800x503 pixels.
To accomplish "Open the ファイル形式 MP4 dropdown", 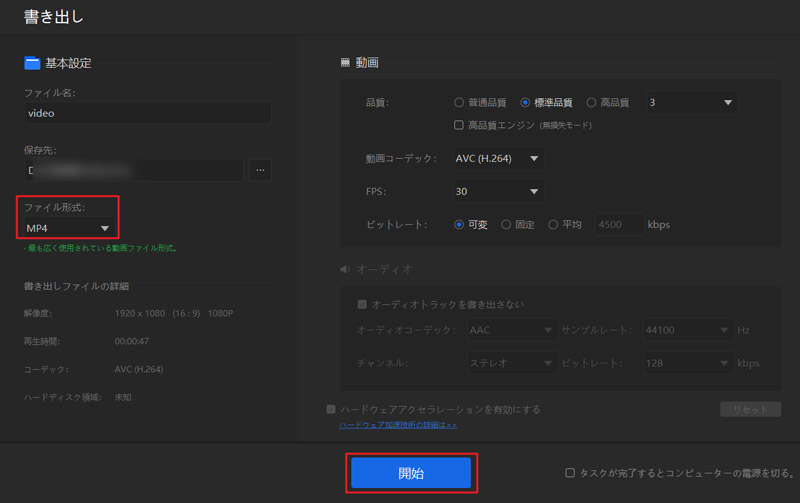I will [x=68, y=228].
